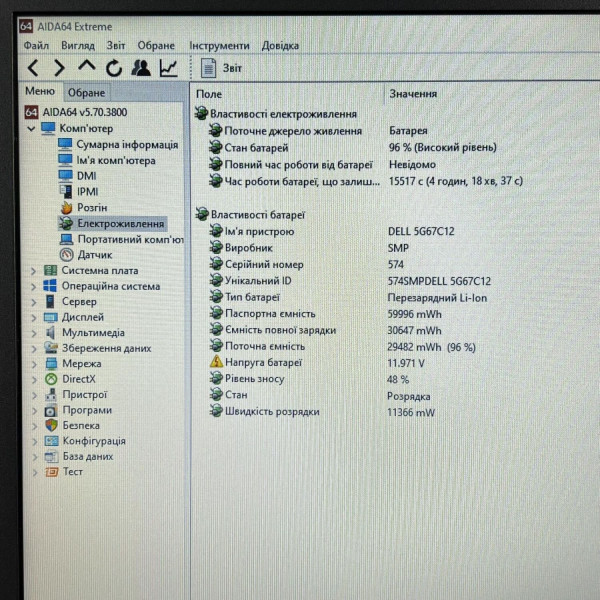The width and height of the screenshot is (600, 600).
Task: Click the Звіт report document icon
Action: click(209, 68)
